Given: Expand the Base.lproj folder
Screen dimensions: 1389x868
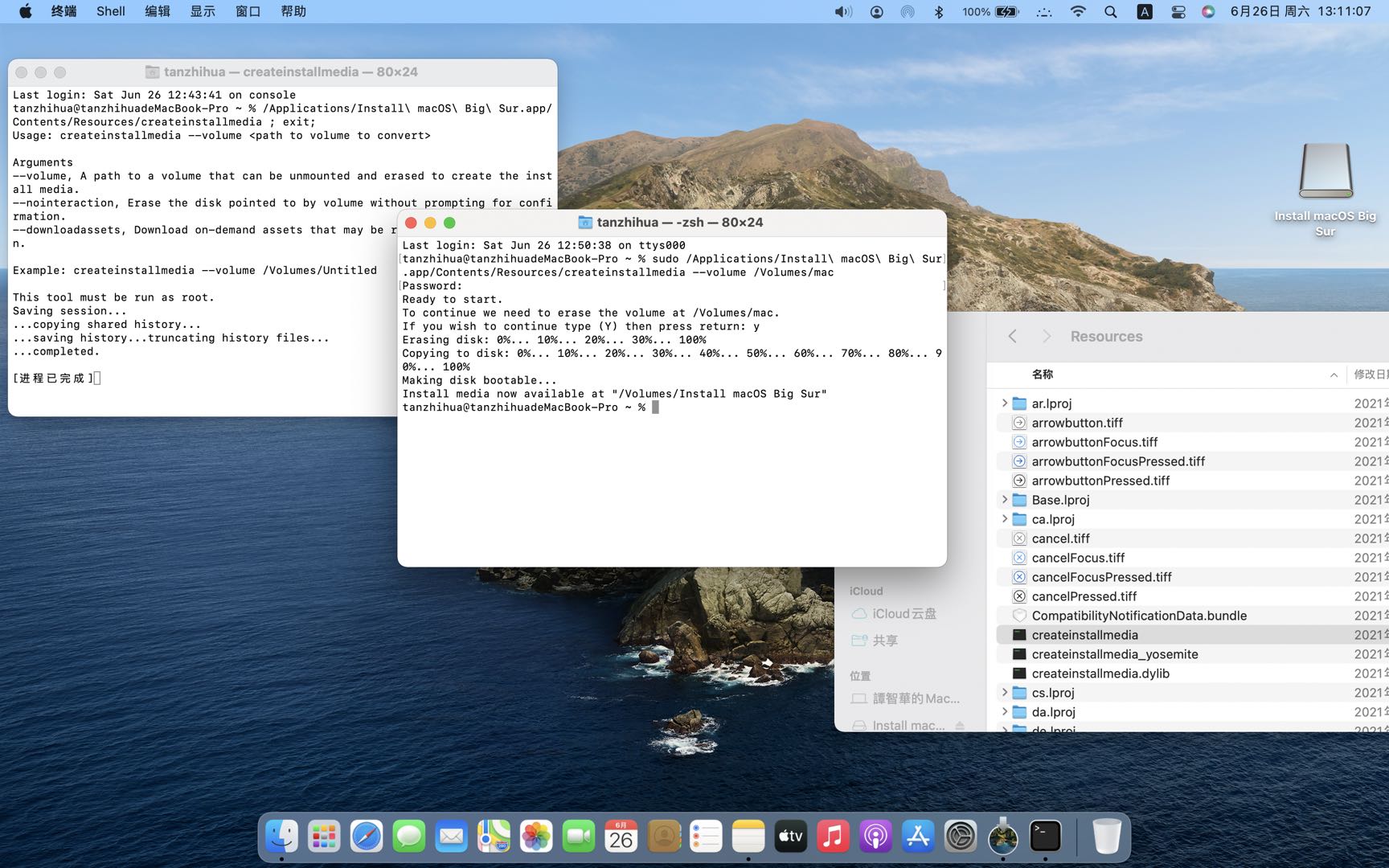Looking at the screenshot, I should 1004,499.
